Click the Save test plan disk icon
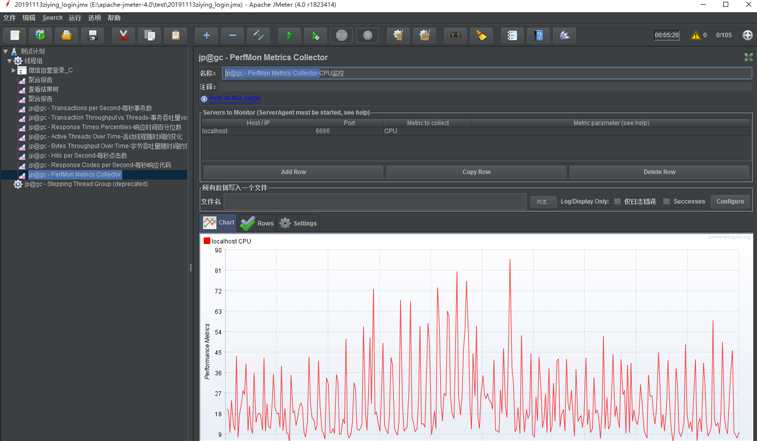 point(93,35)
